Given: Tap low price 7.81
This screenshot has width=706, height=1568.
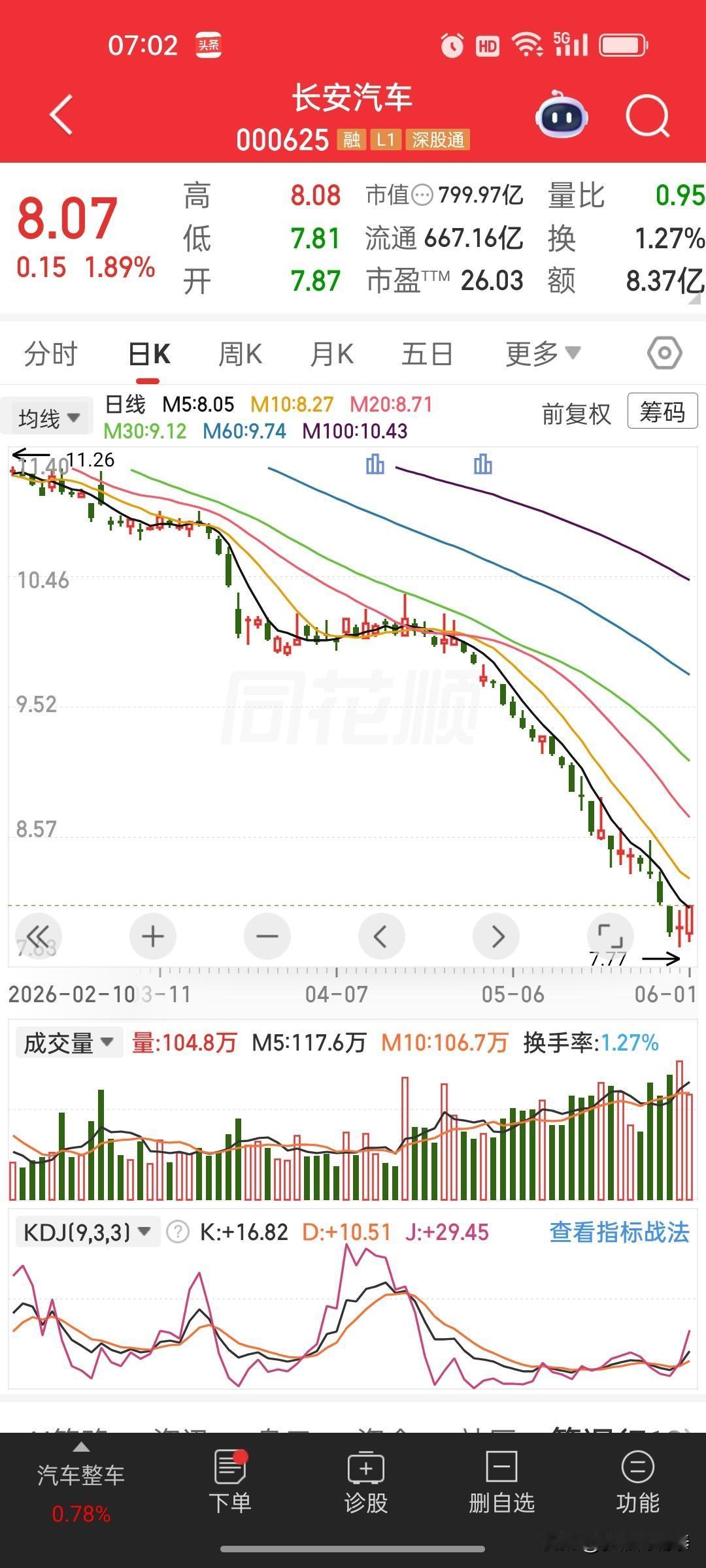Looking at the screenshot, I should click(316, 238).
